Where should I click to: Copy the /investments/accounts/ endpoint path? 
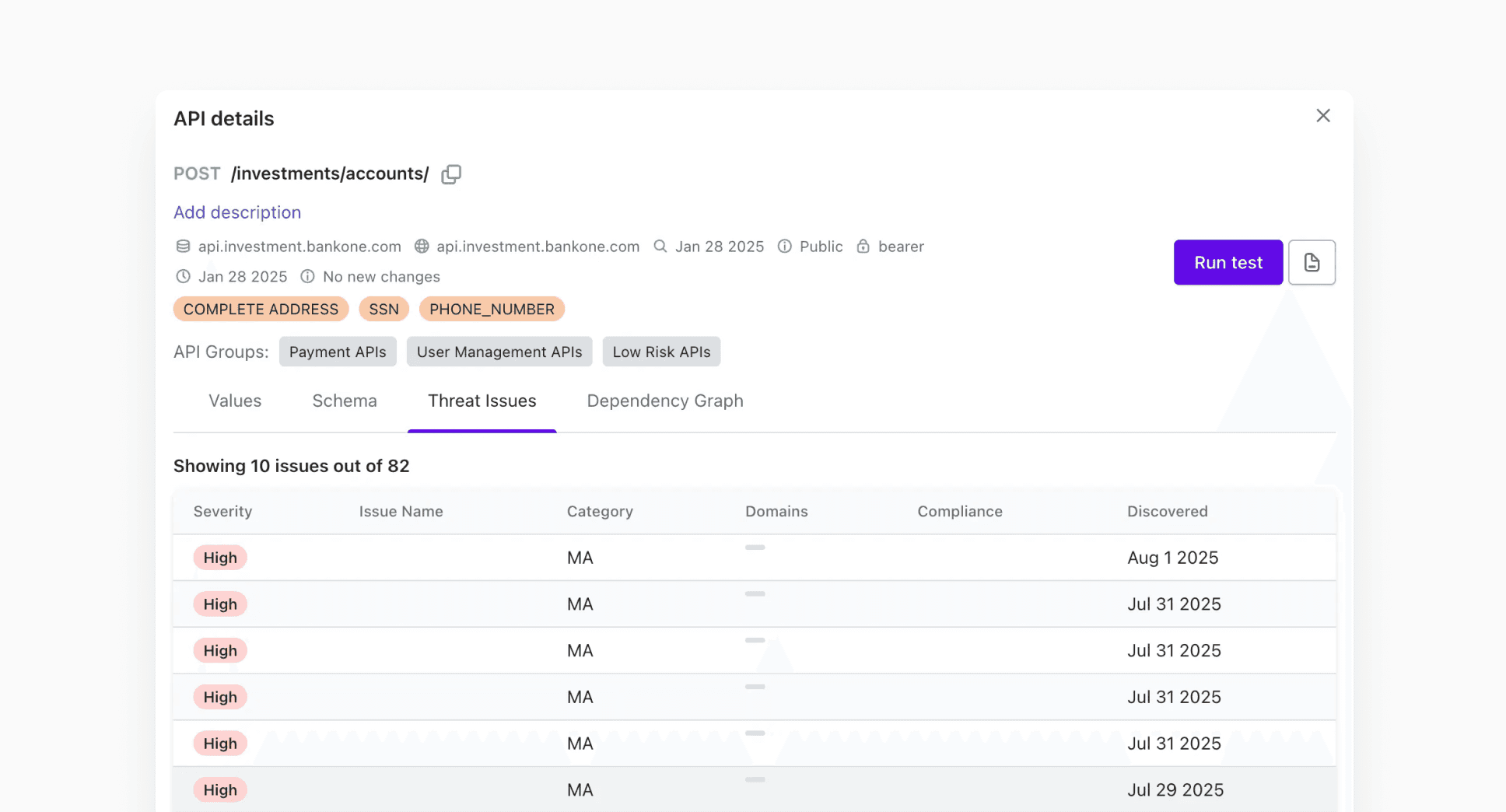click(451, 173)
